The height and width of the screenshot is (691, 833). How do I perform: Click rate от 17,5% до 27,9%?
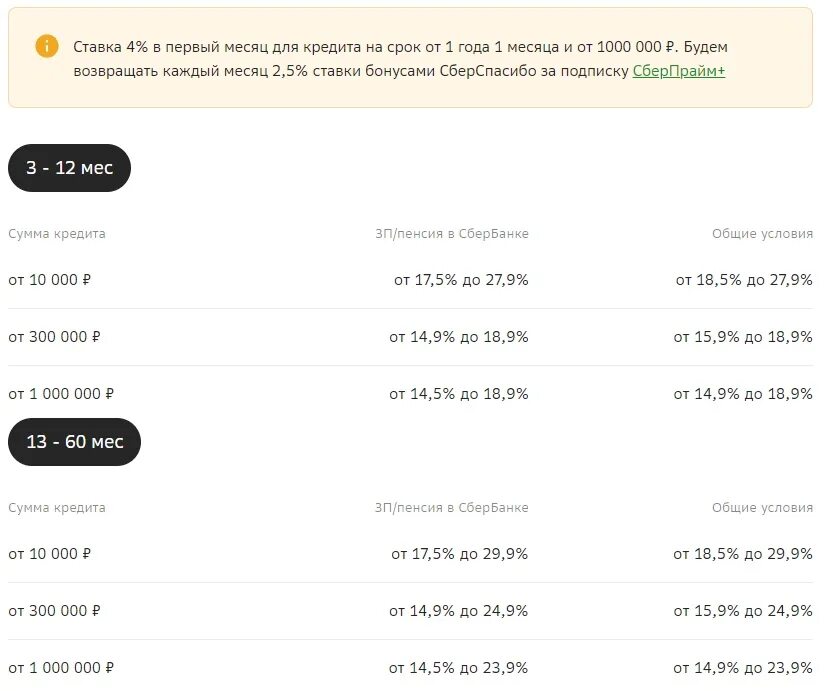tap(461, 280)
